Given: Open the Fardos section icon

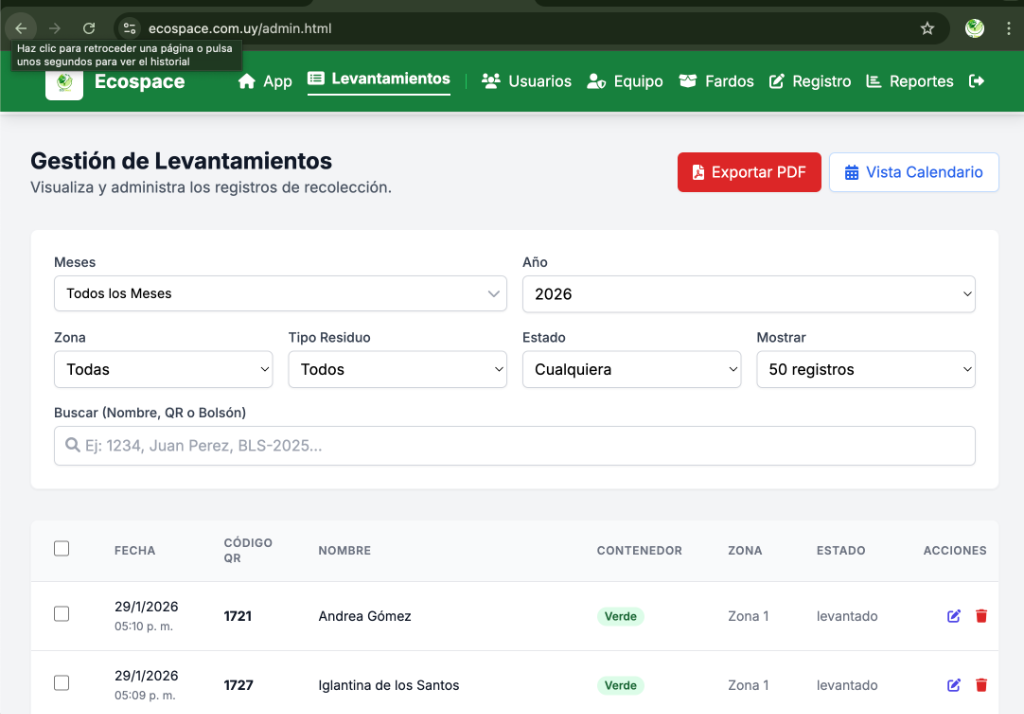Looking at the screenshot, I should (687, 81).
